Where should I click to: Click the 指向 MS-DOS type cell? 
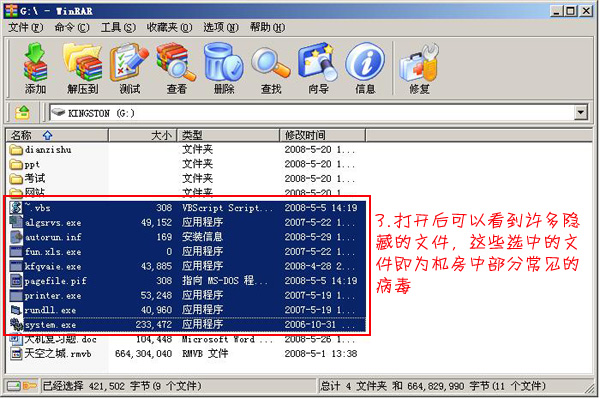point(225,281)
